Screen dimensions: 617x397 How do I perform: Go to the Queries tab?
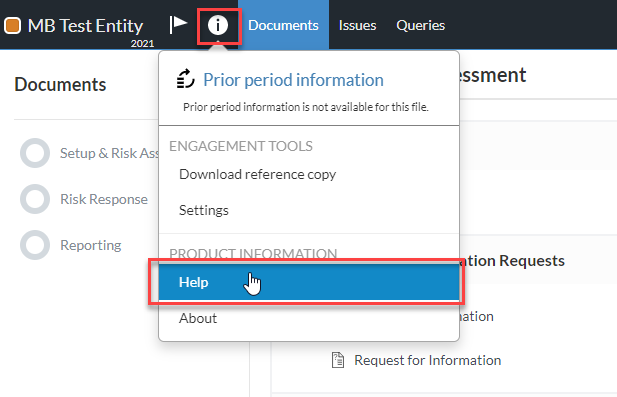click(x=421, y=25)
